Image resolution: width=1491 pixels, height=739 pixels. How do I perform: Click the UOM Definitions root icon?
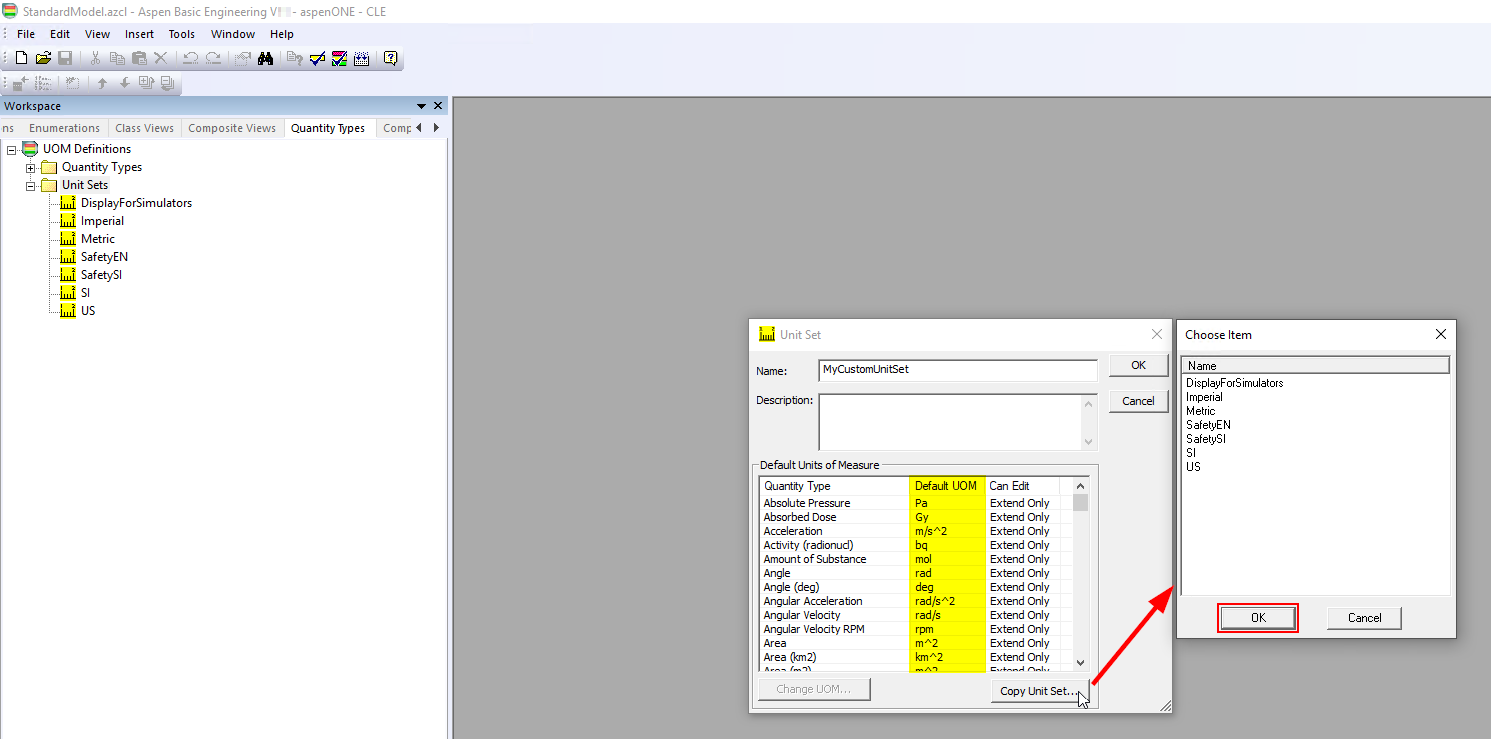30,149
